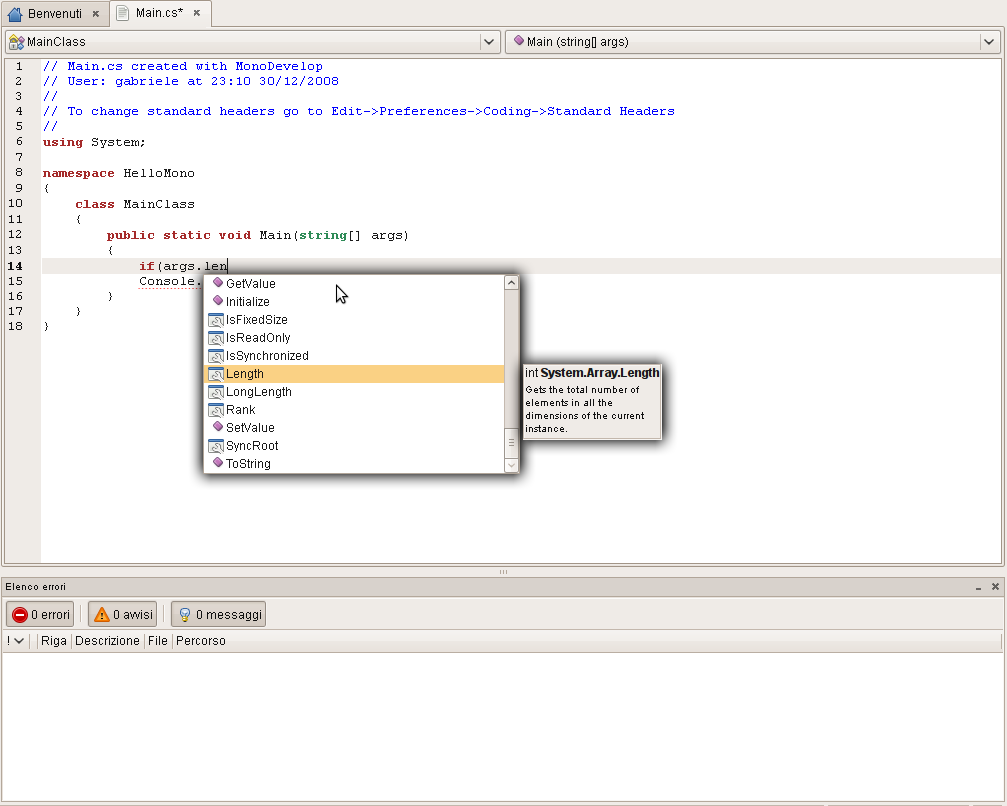Click the house icon on the Benvenuti tab
The image size is (1007, 806).
14,14
